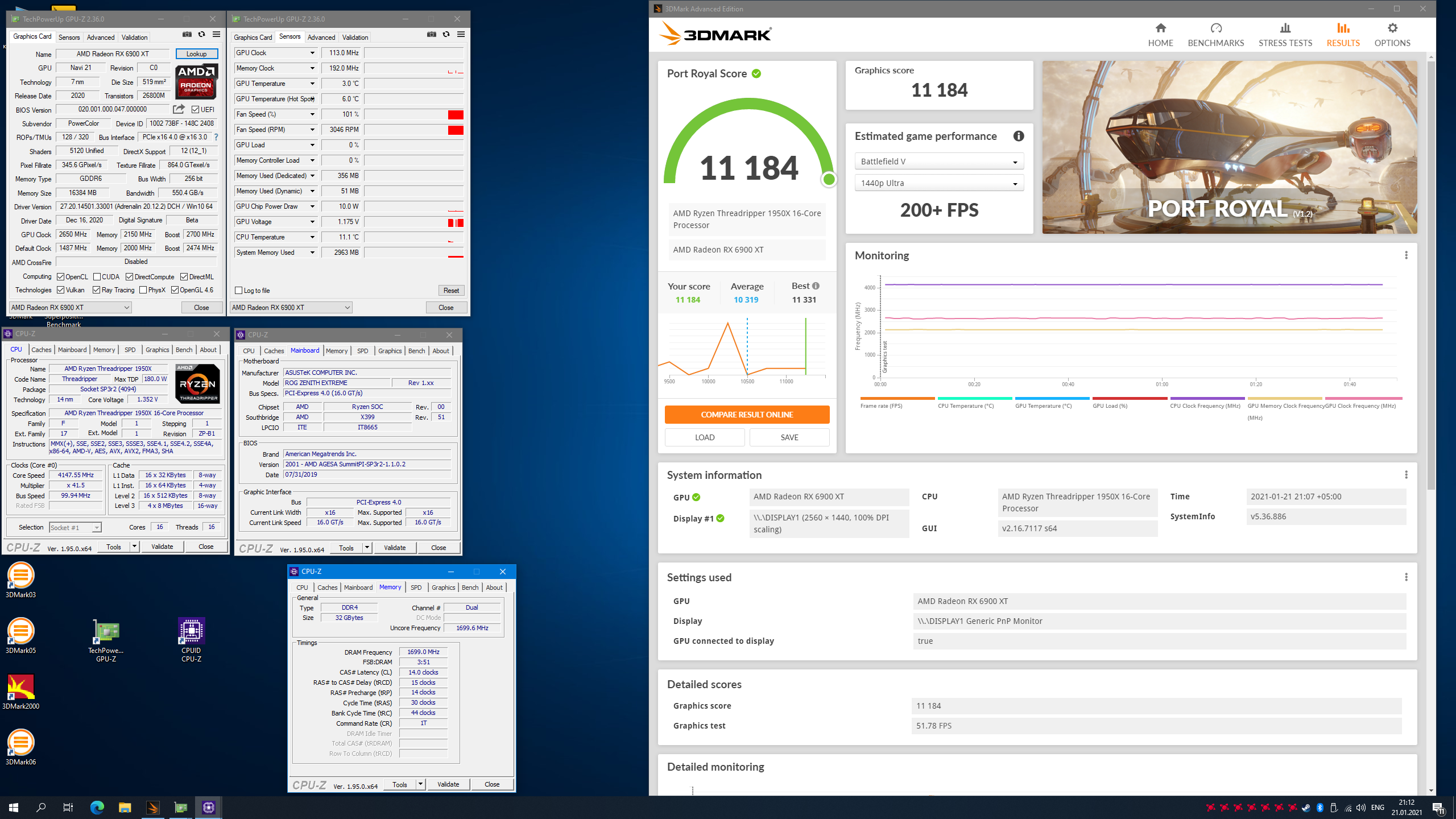Toggle Ray Tracing checkbox in GPU-Z
The height and width of the screenshot is (819, 1456).
(96, 290)
